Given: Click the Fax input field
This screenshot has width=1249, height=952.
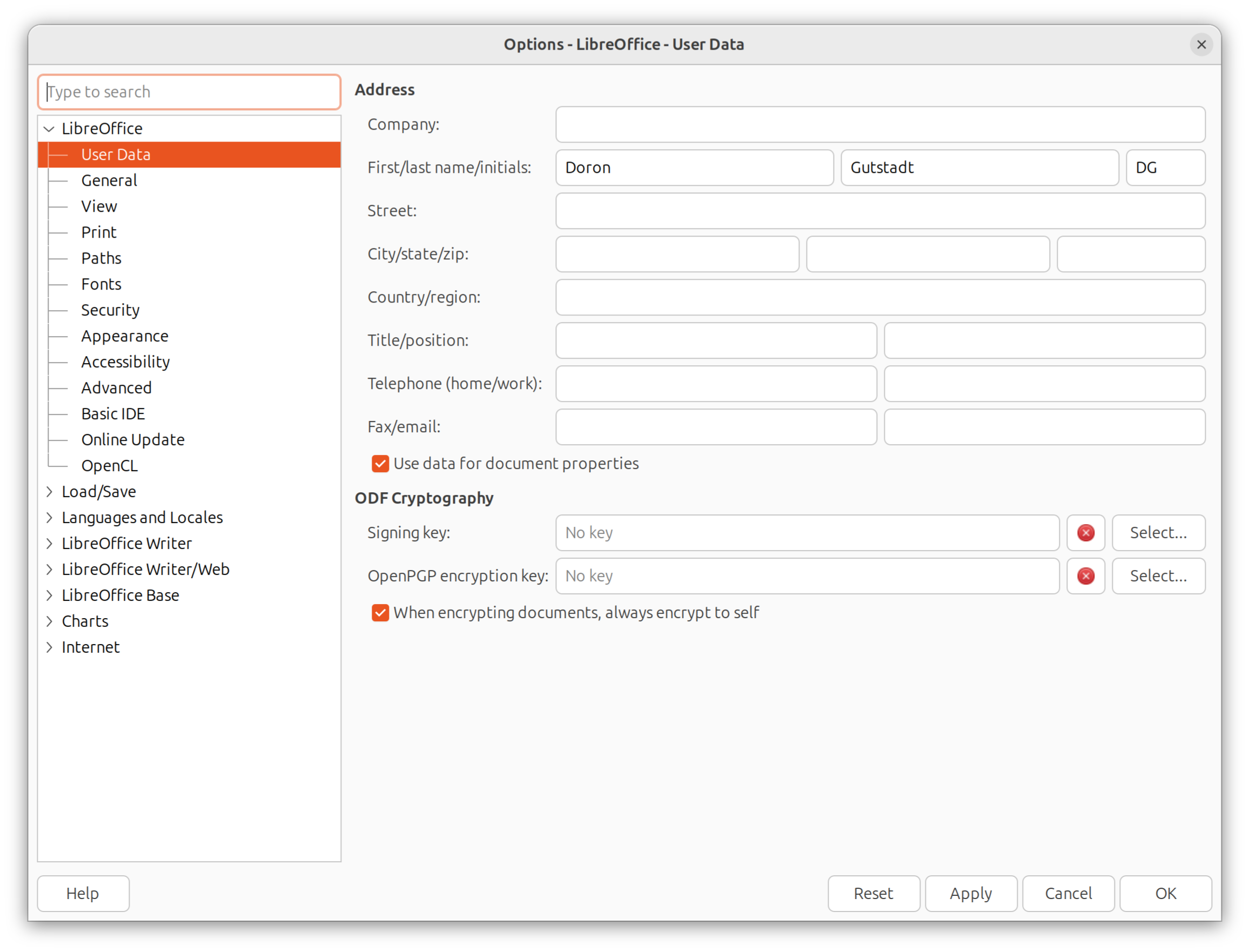Looking at the screenshot, I should tap(716, 427).
